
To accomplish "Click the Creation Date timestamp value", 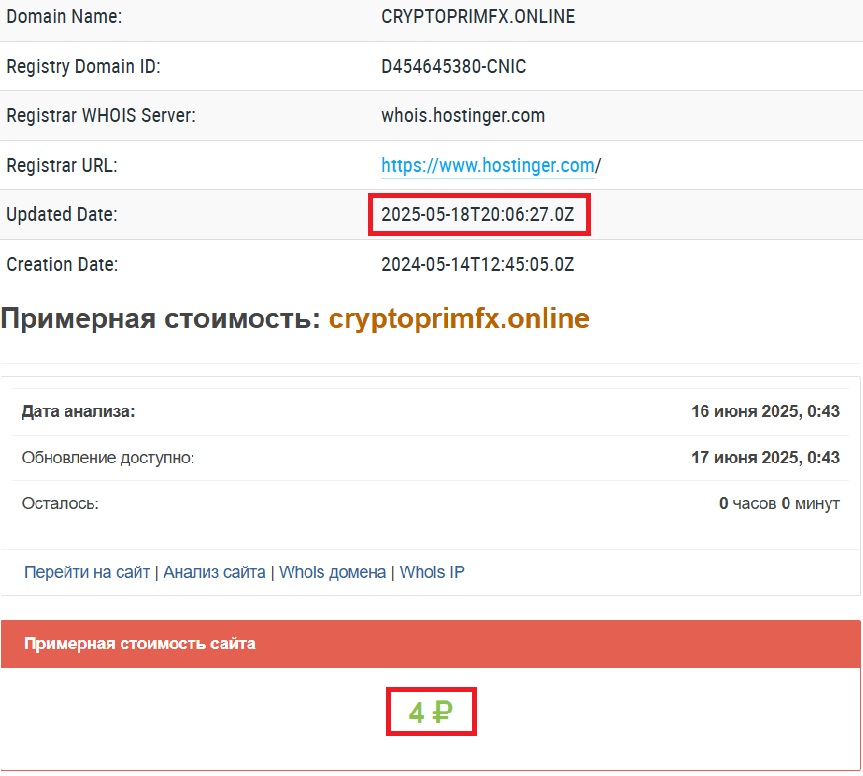I will [477, 265].
